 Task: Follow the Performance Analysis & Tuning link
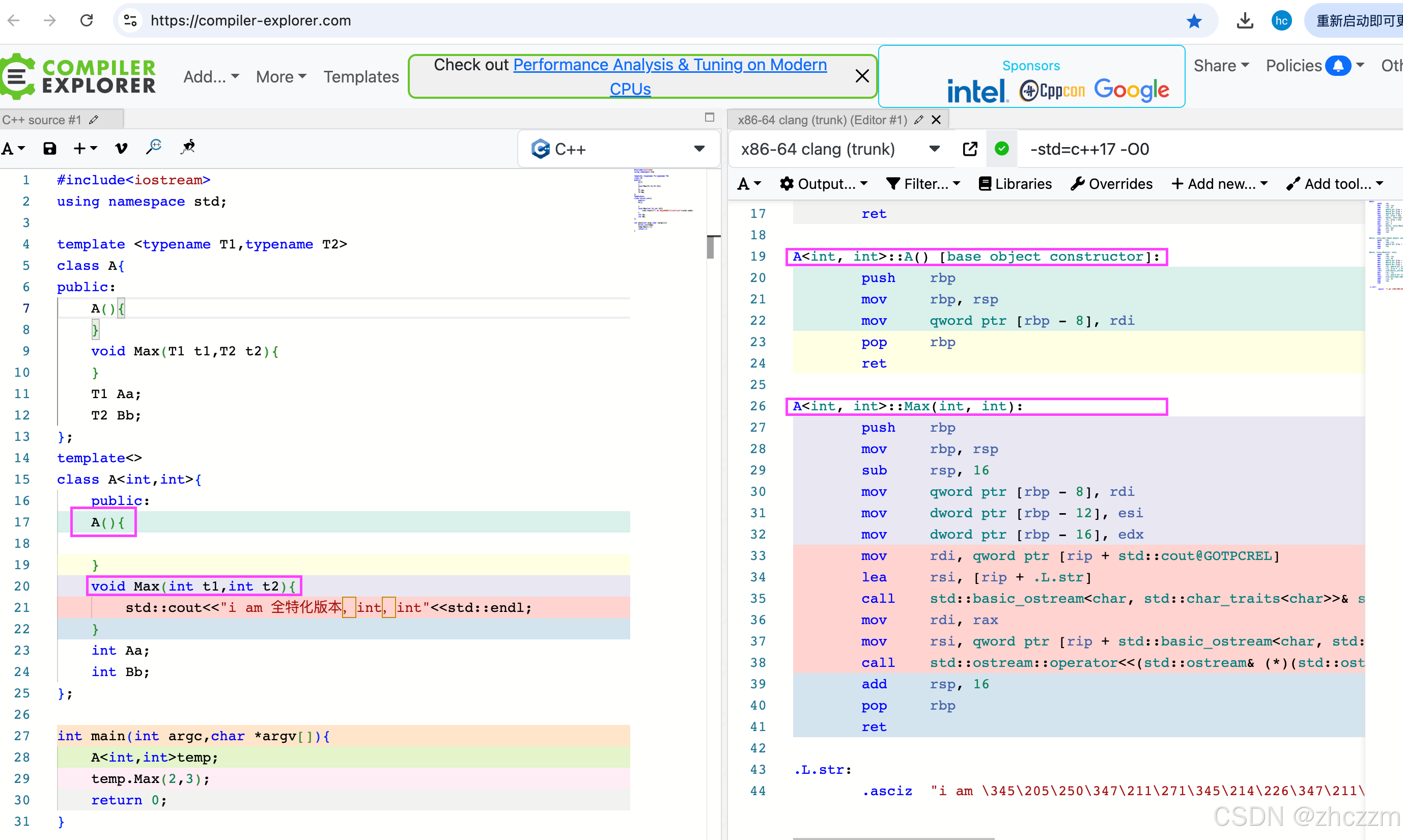click(x=669, y=65)
